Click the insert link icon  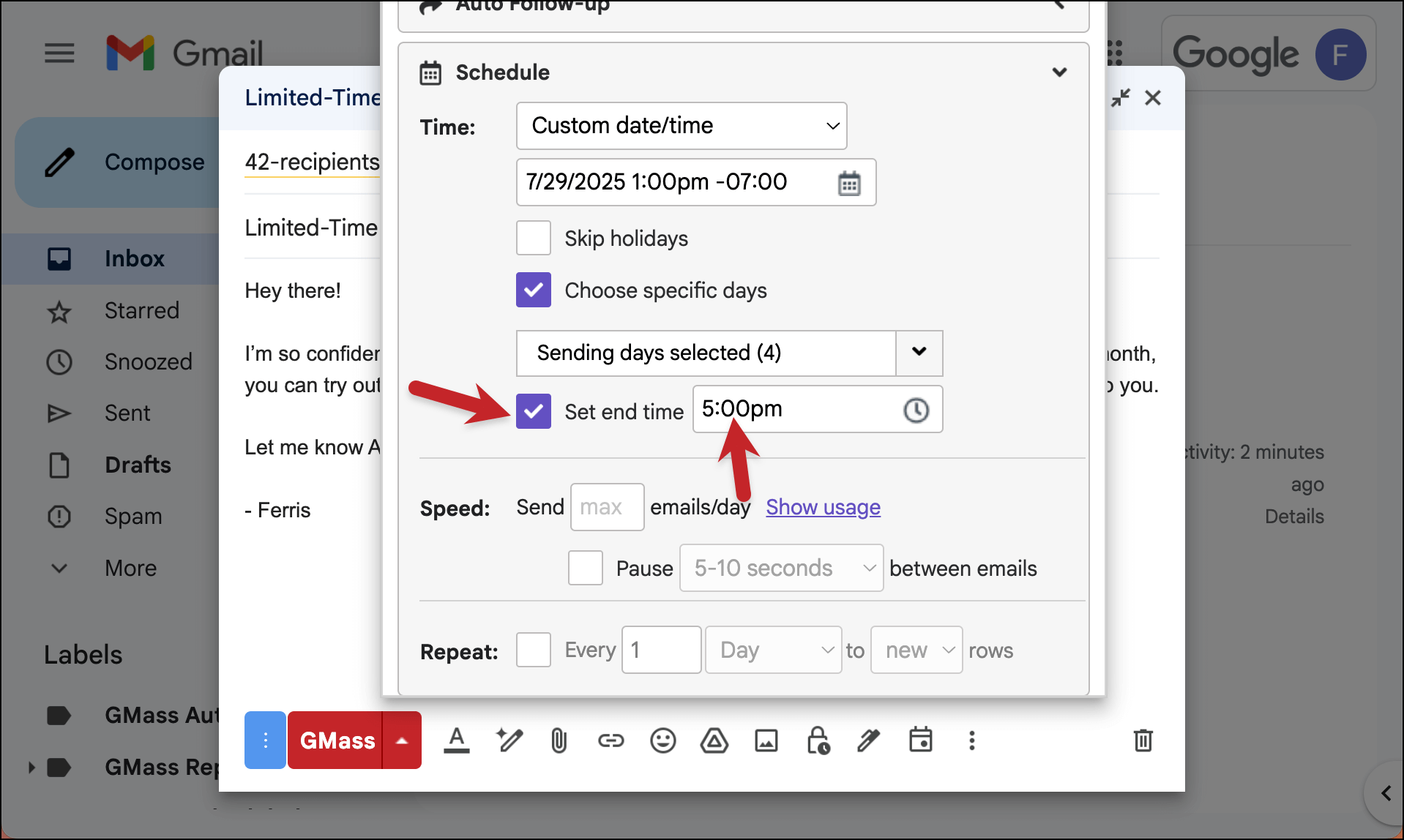610,740
